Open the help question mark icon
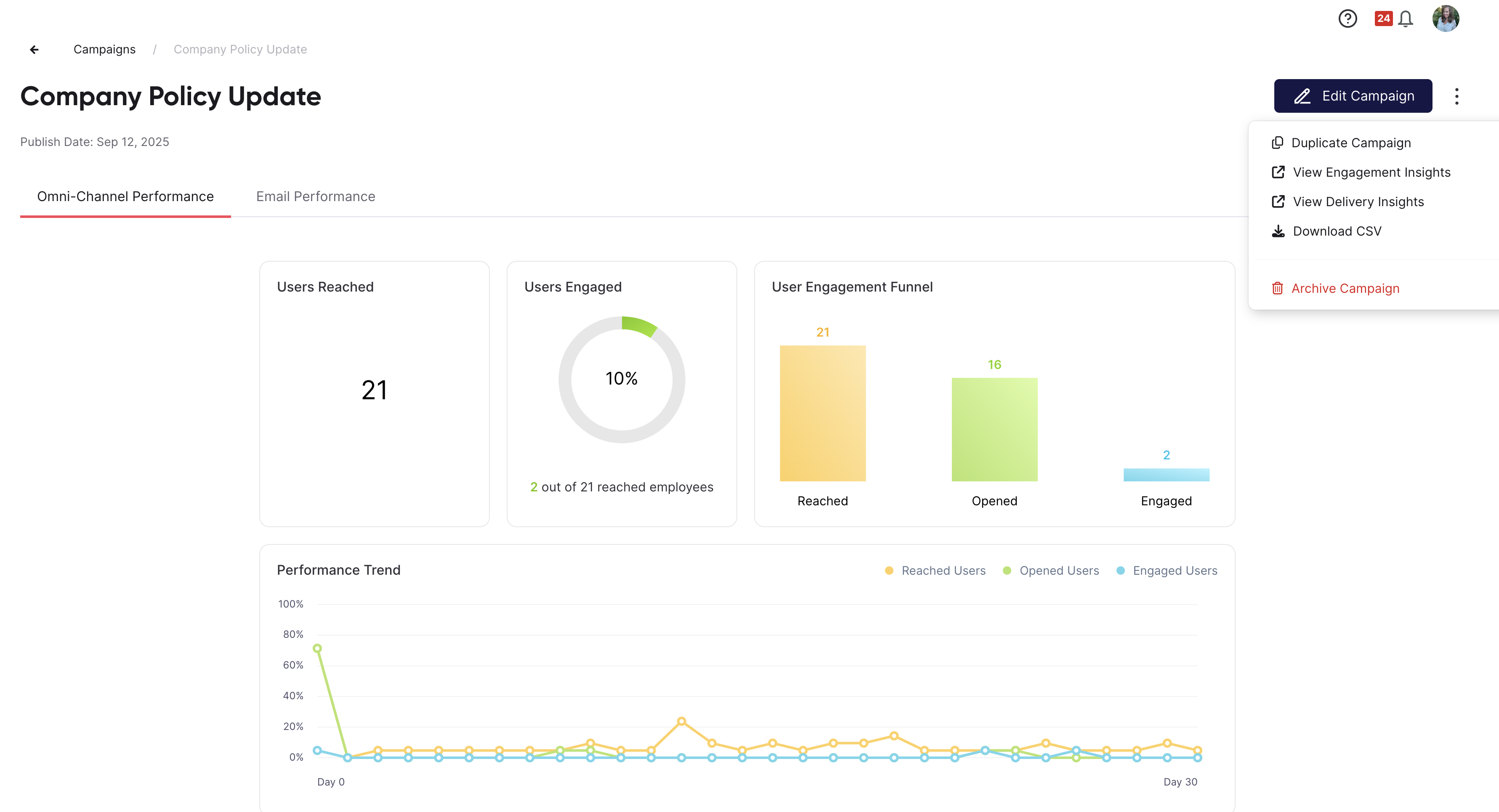1499x812 pixels. (1347, 19)
